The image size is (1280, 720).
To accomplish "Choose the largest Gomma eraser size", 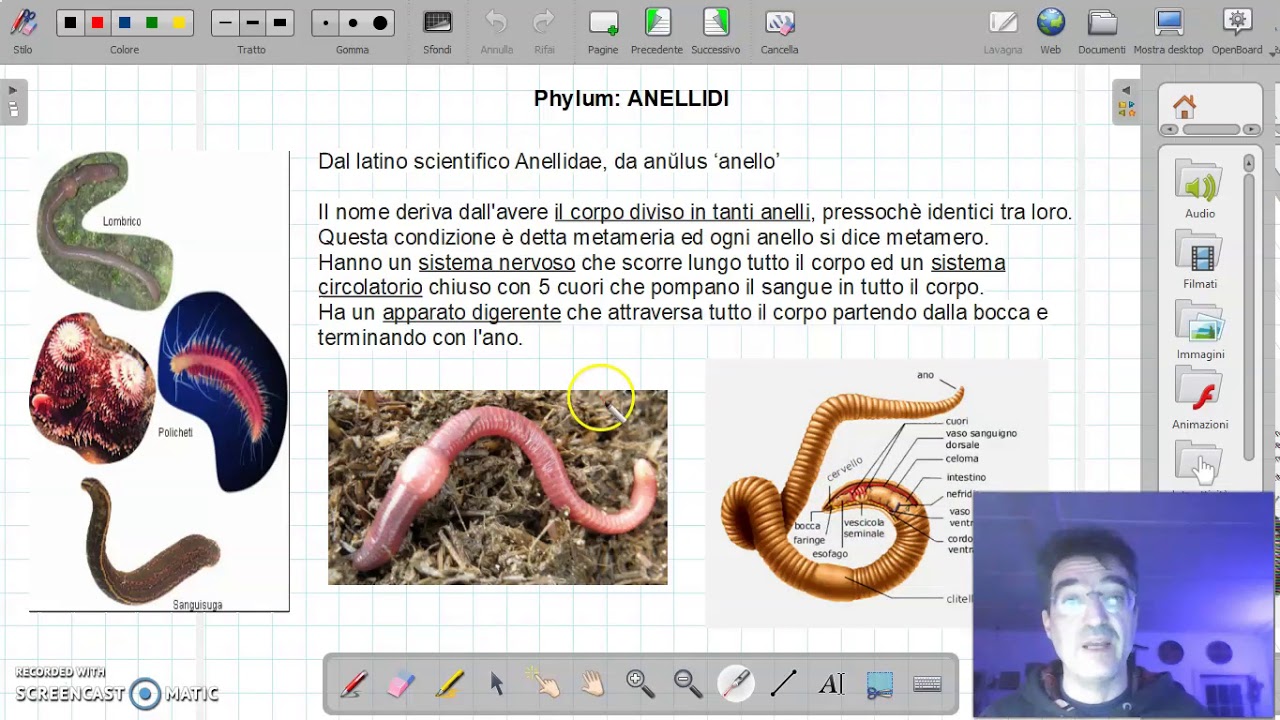I will tap(380, 23).
